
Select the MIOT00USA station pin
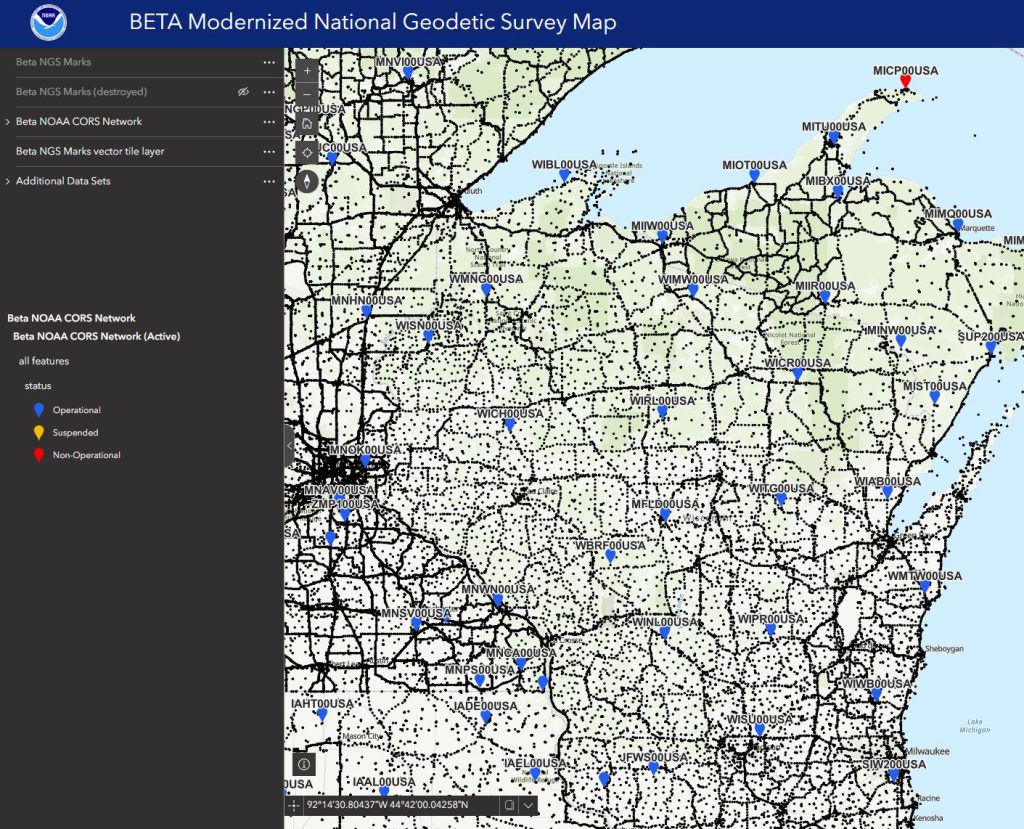(754, 176)
